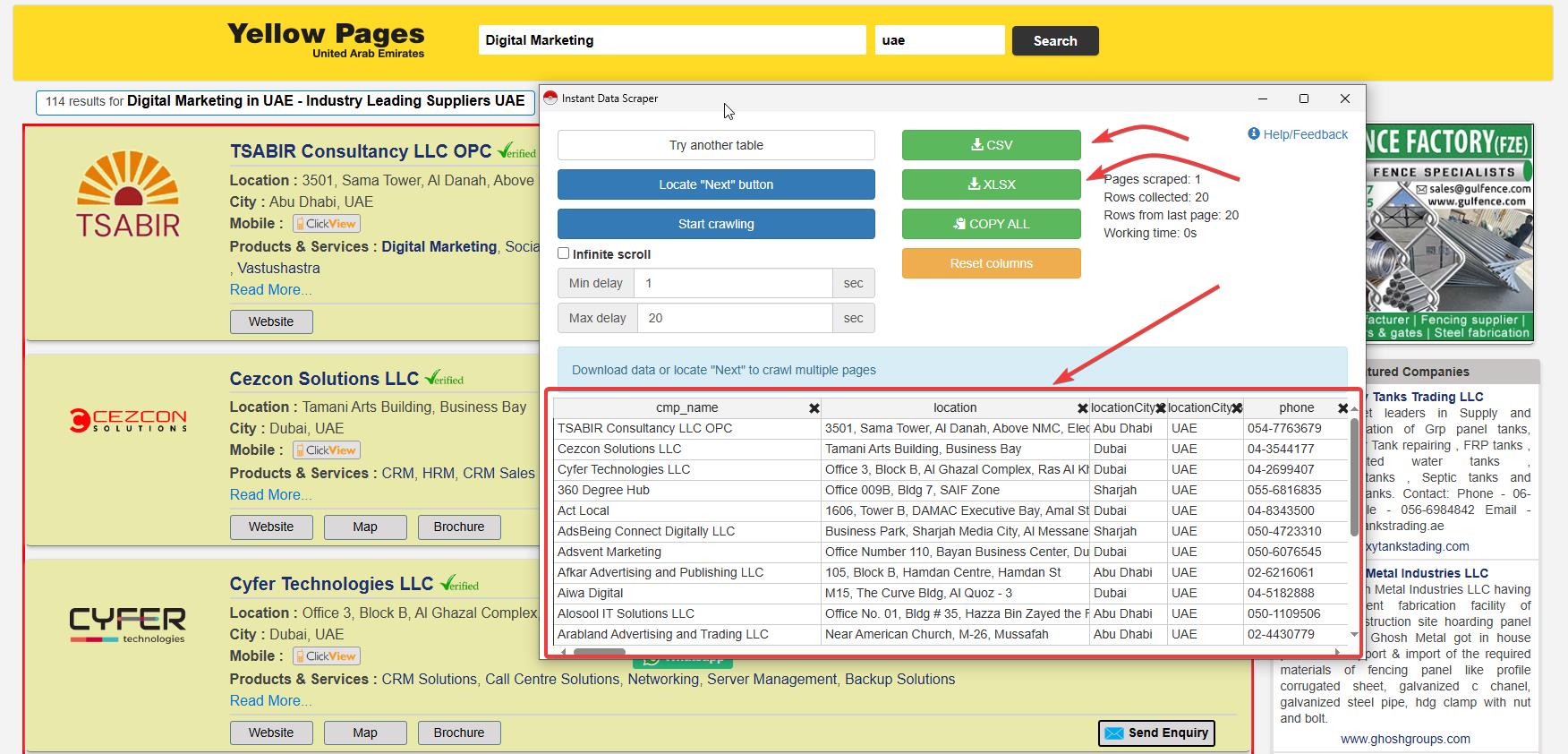Open Cezcon Solutions LLC listing title
The image size is (1568, 754).
point(324,379)
